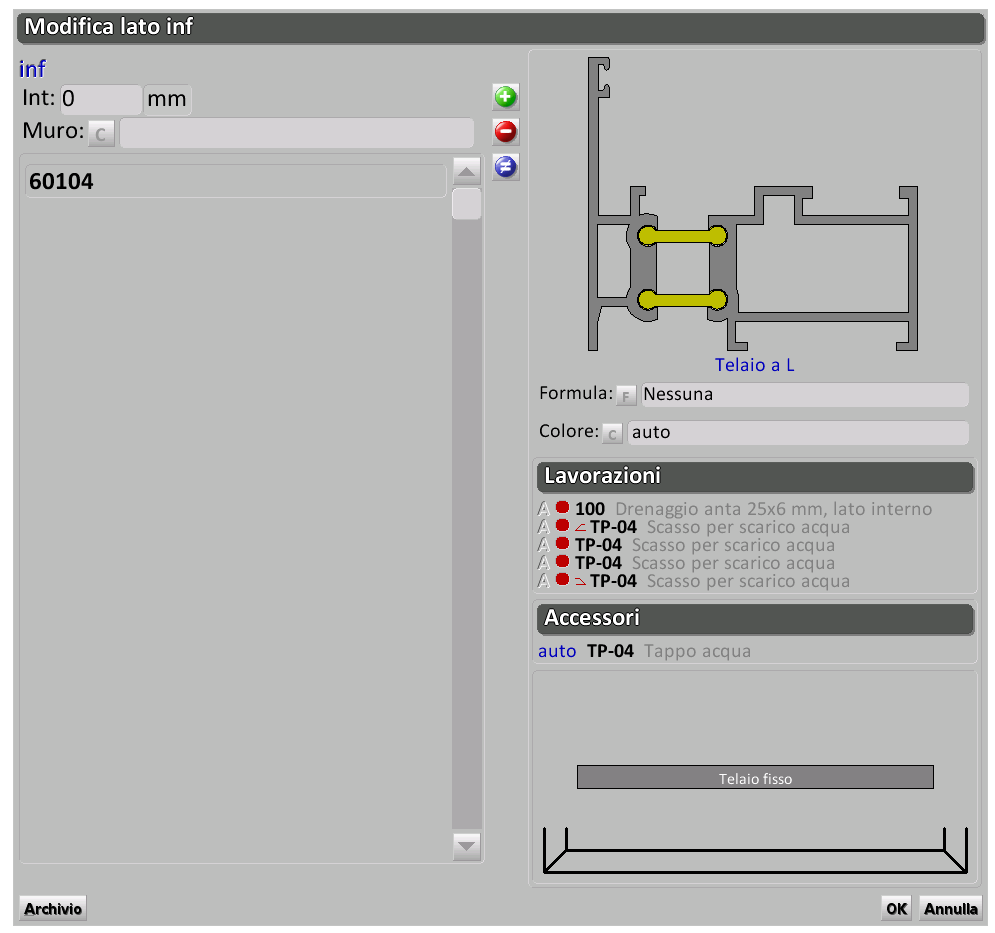Click the frame outline diagram at bottom
This screenshot has width=995, height=933.
pos(755,850)
